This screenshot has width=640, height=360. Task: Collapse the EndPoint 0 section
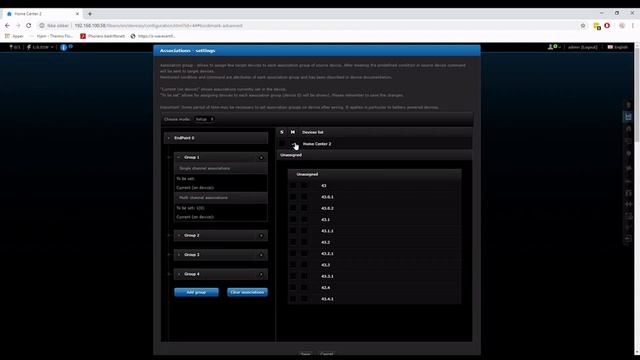pos(169,138)
